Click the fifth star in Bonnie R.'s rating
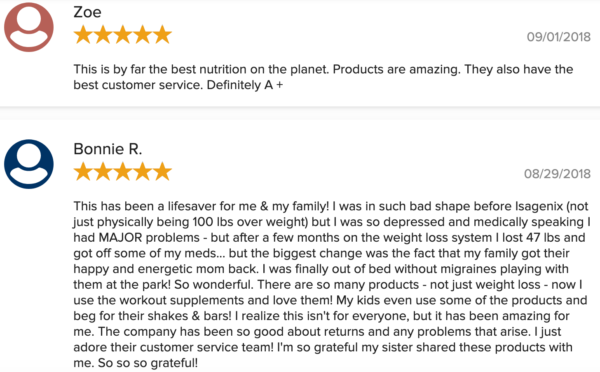 [x=162, y=171]
